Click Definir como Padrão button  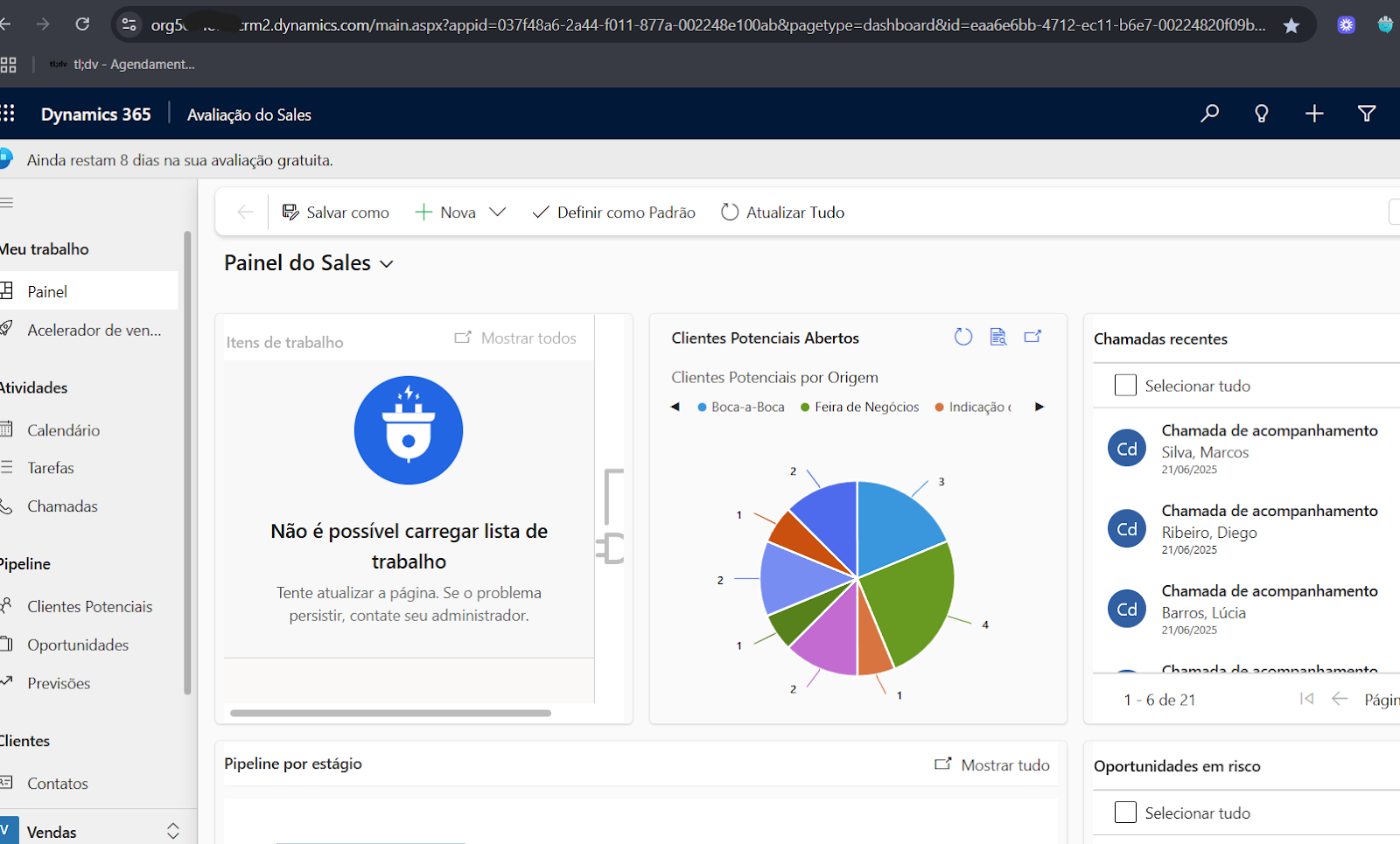tap(613, 213)
